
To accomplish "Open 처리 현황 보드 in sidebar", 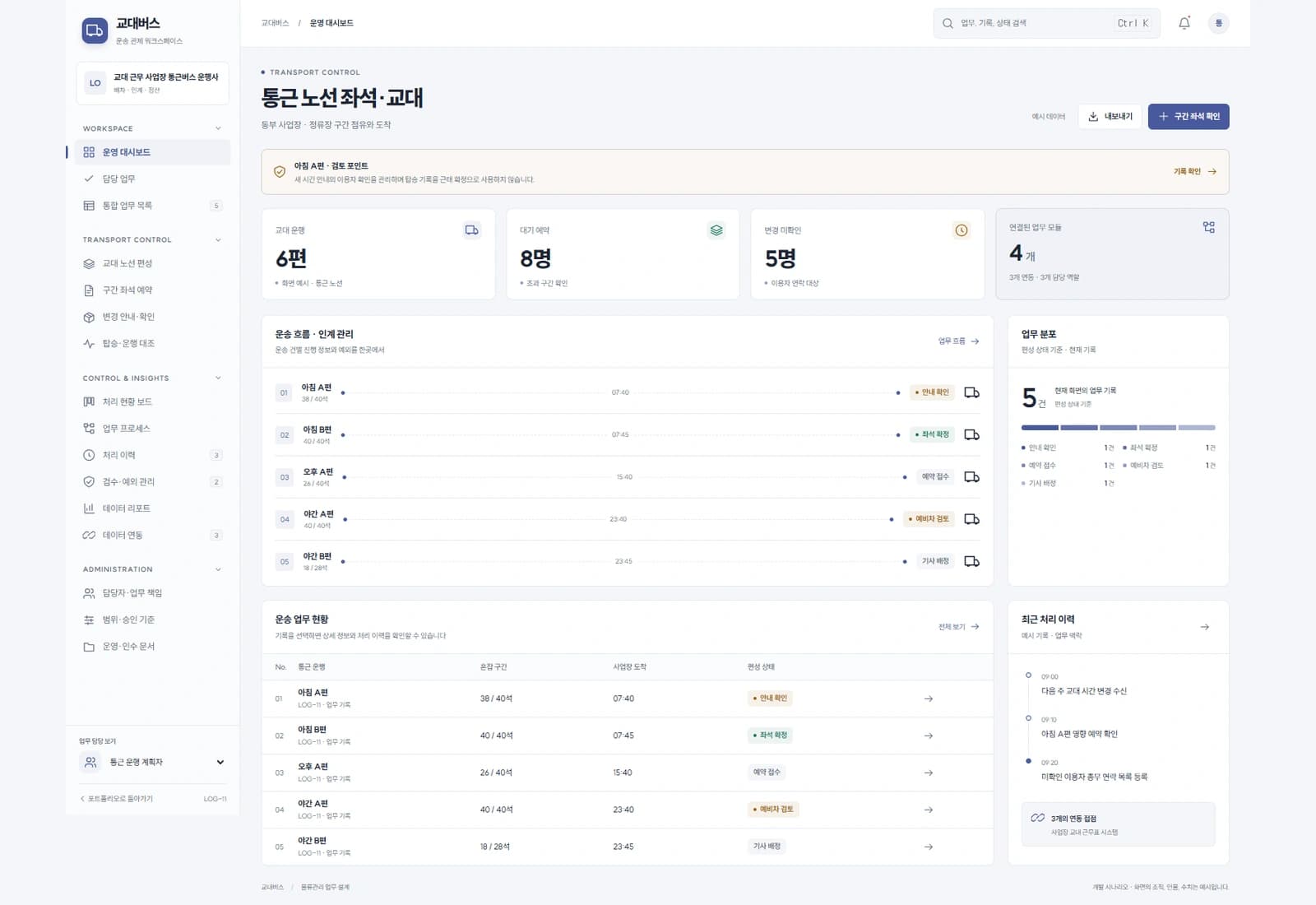I will pos(152,401).
